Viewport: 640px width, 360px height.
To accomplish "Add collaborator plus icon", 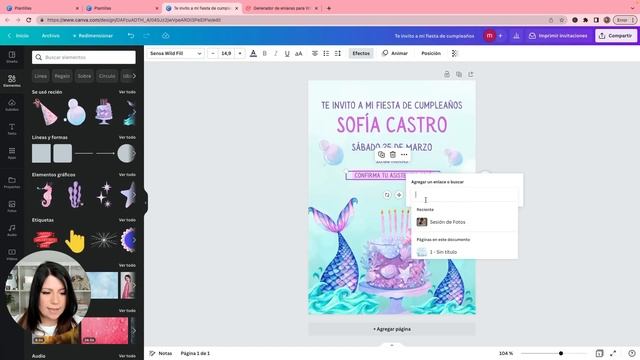I will [x=500, y=36].
